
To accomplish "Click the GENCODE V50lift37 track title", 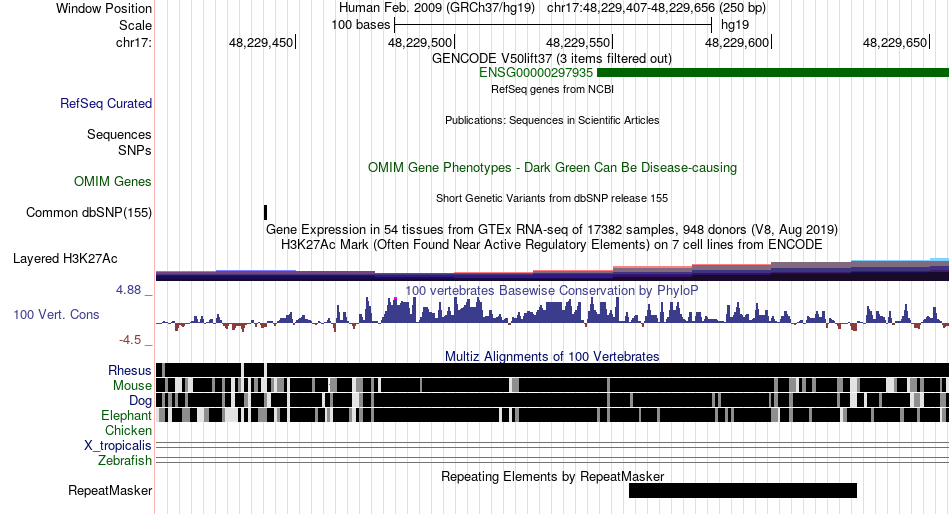I will coord(552,59).
